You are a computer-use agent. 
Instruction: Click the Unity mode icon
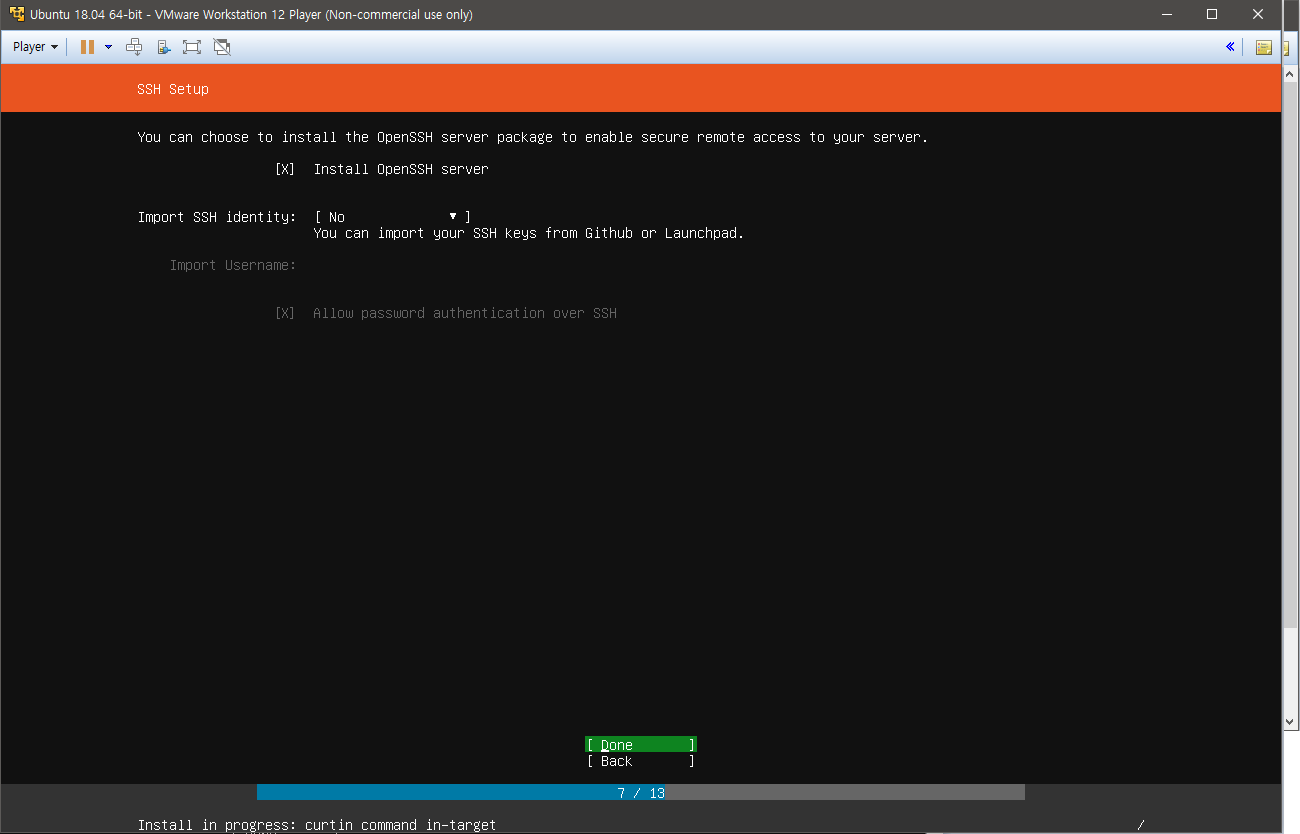click(x=222, y=47)
